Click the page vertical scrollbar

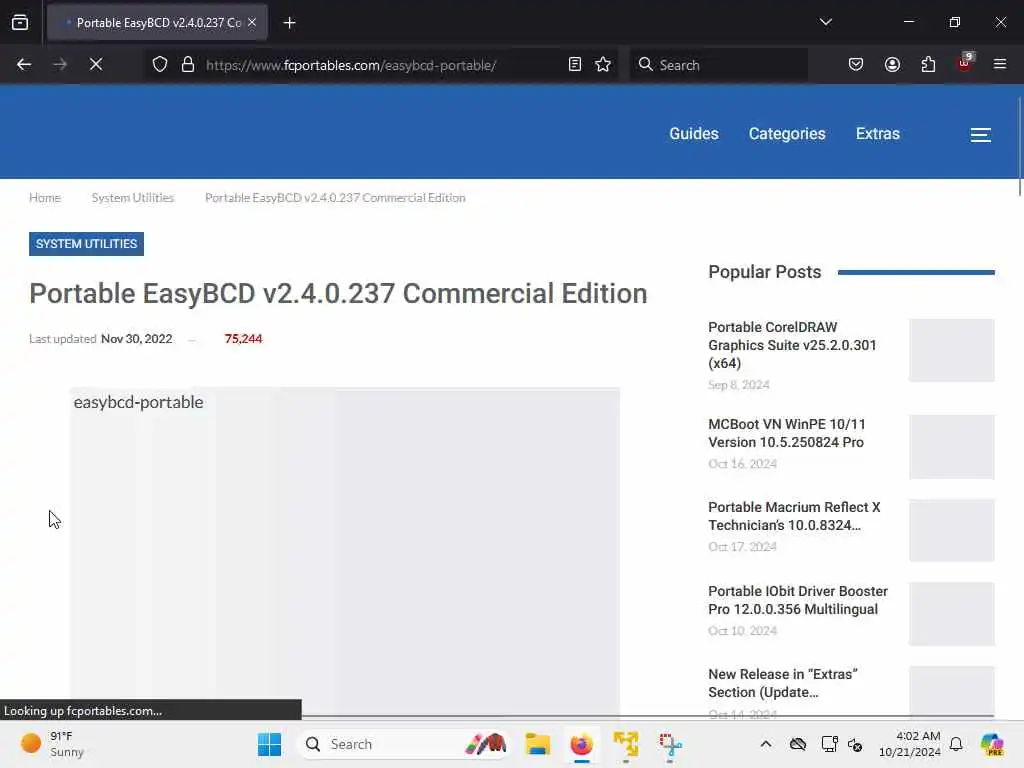coord(1019,145)
